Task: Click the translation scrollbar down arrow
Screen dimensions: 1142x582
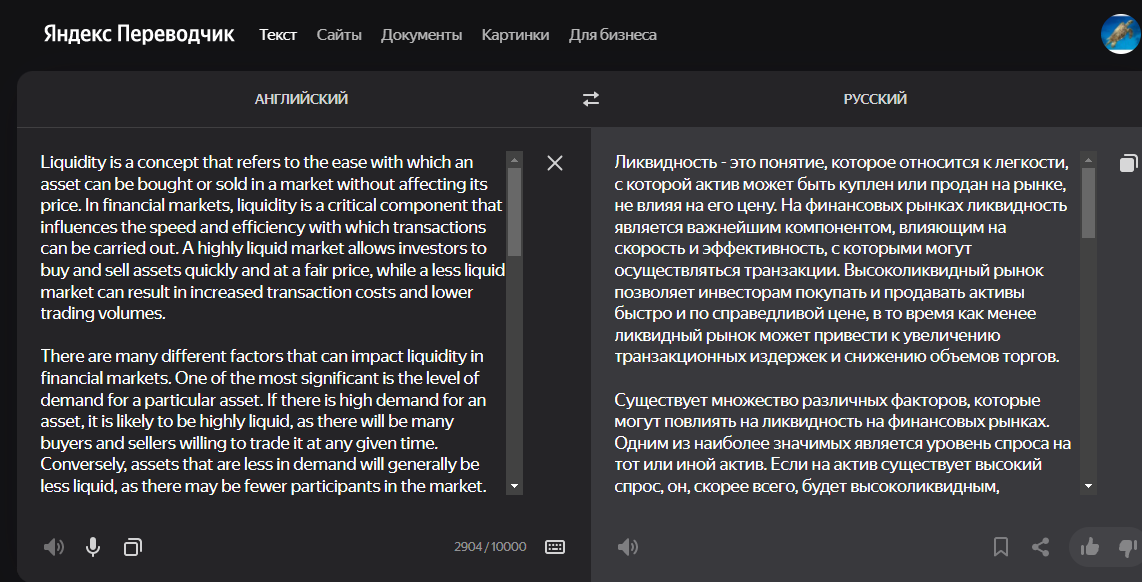Action: point(1089,486)
